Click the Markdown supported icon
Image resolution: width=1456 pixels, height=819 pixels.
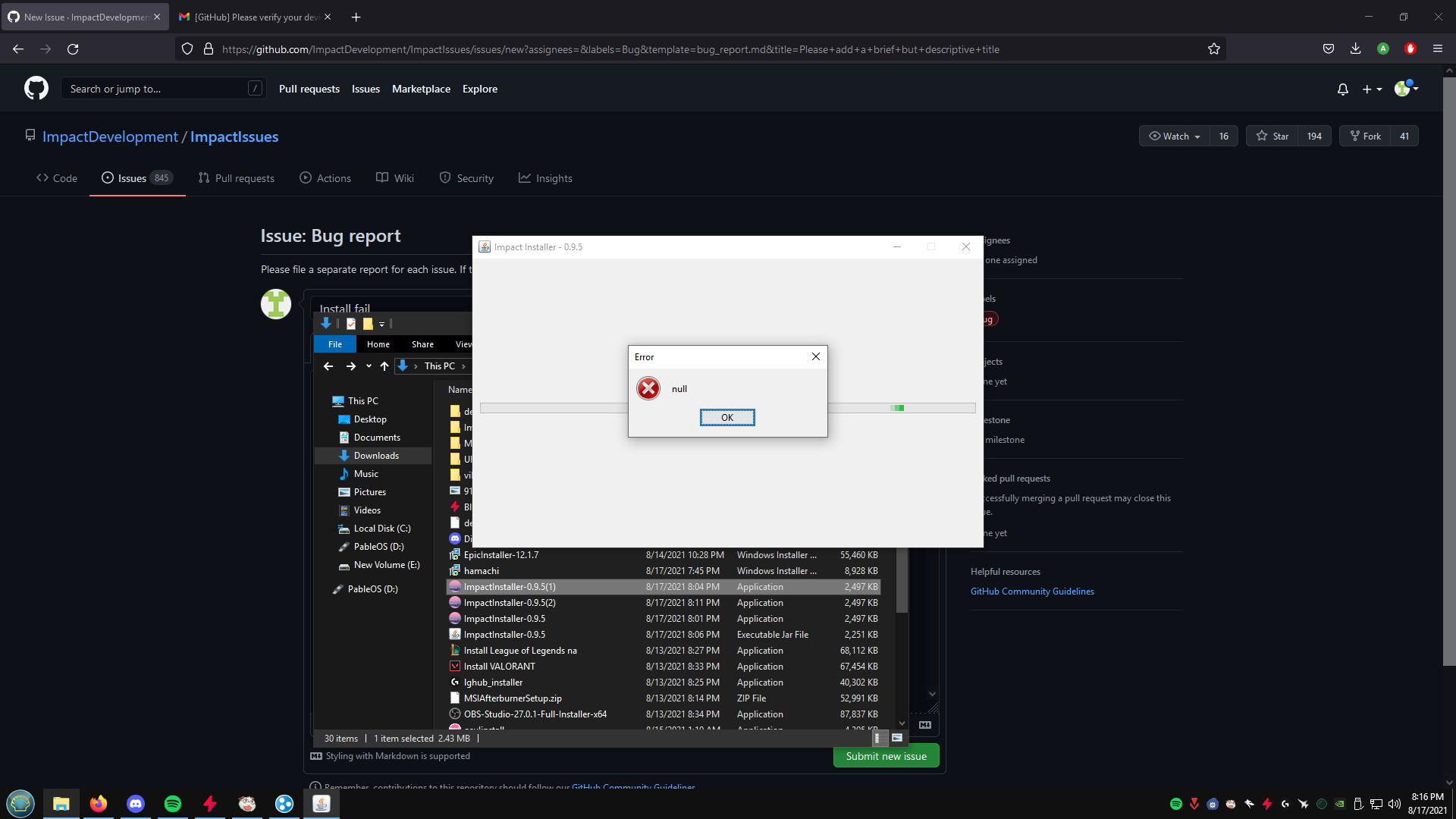[x=316, y=756]
